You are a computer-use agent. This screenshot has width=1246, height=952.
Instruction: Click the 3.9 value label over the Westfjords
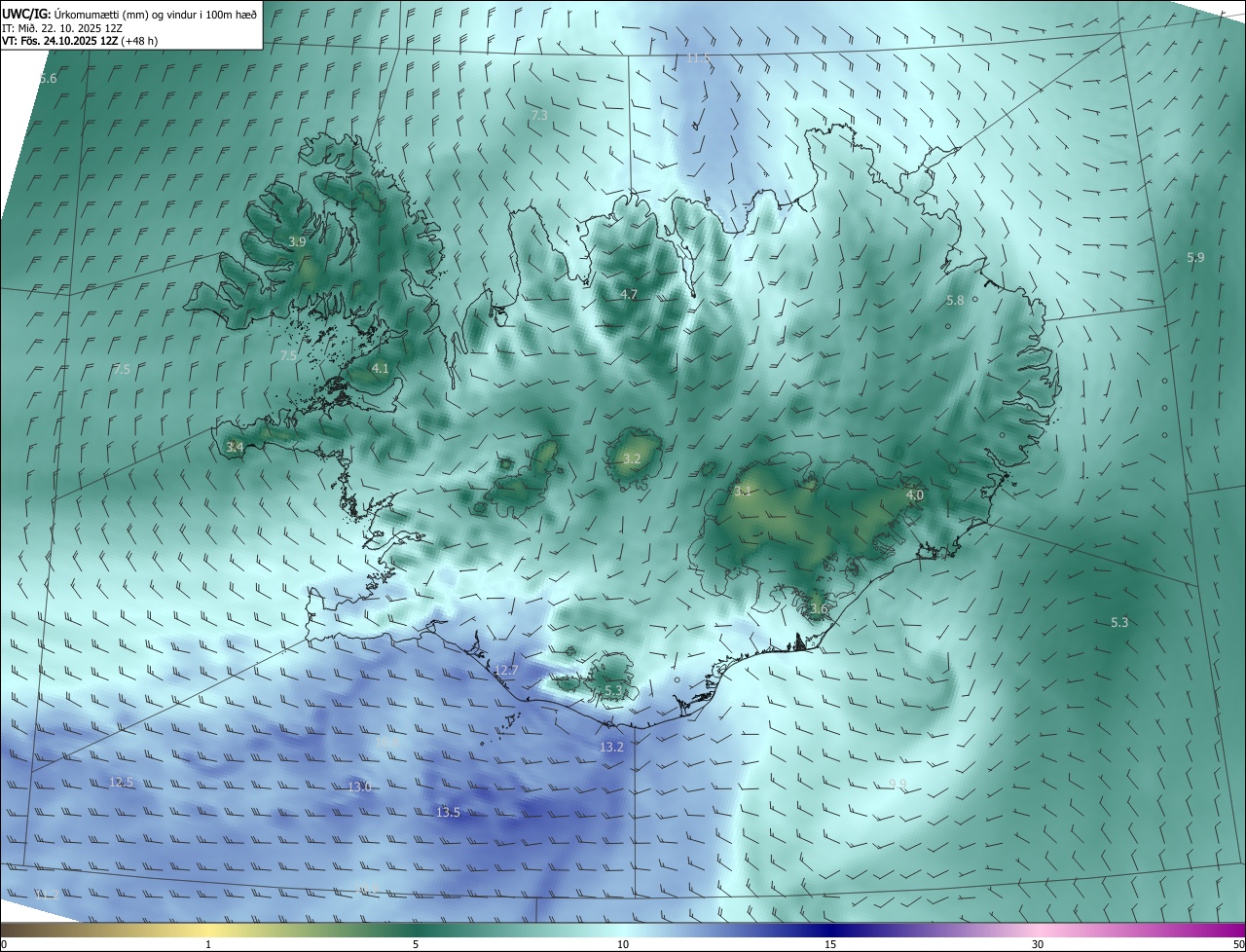pos(297,241)
